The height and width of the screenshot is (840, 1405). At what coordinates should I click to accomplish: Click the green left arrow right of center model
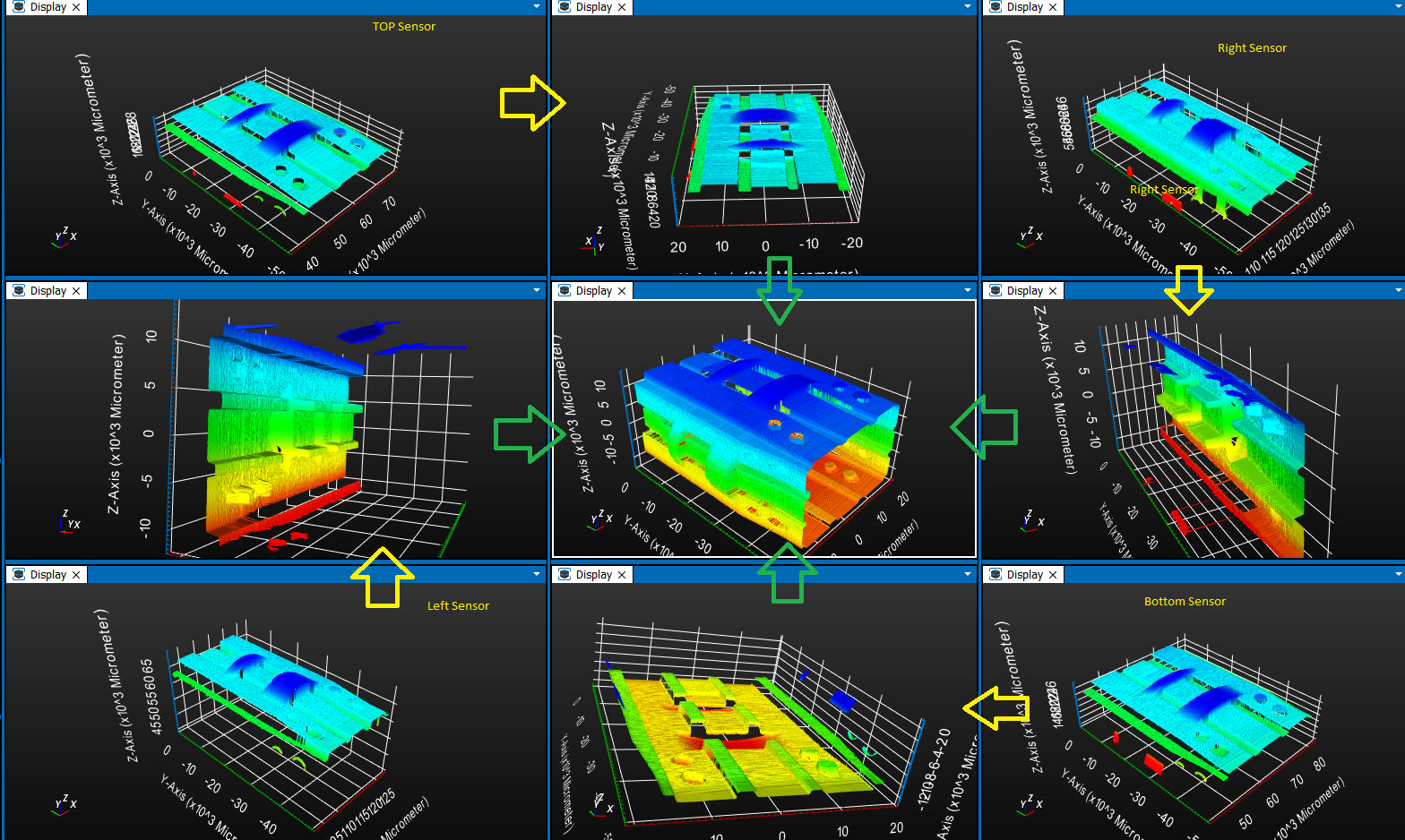[984, 427]
